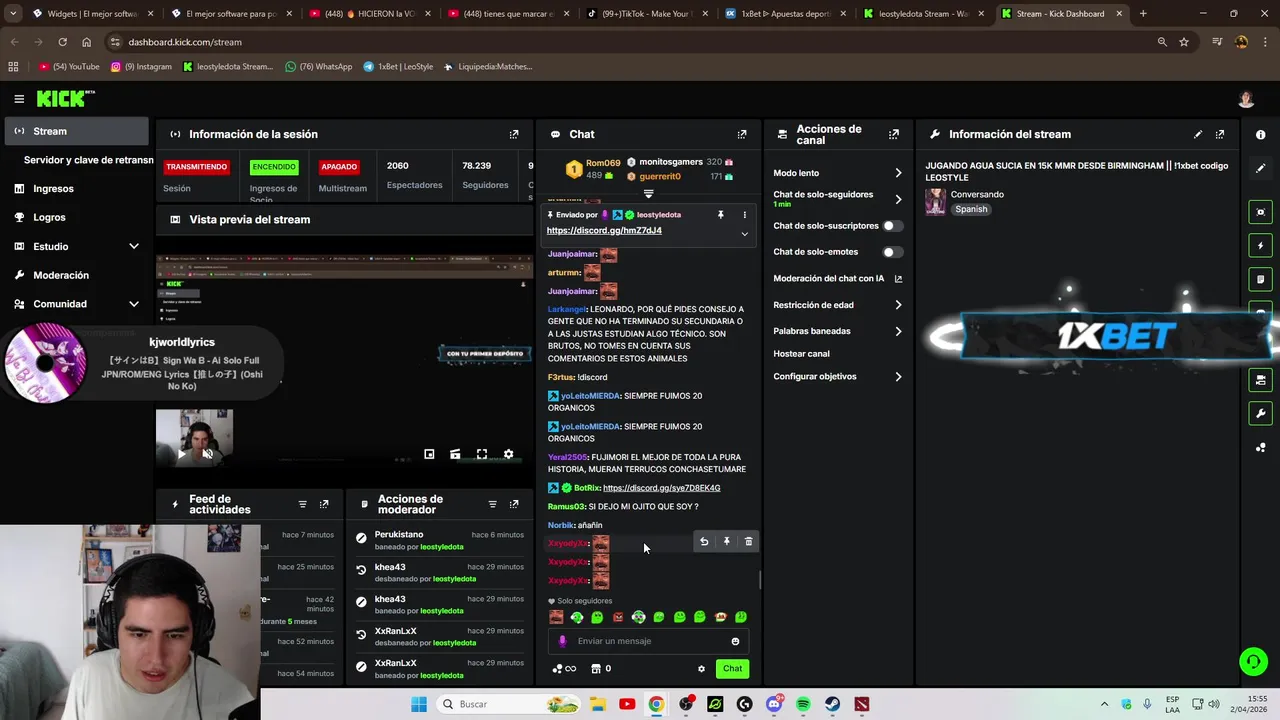Viewport: 1280px width, 720px height.
Task: Click the browser address bar
Action: 630,42
